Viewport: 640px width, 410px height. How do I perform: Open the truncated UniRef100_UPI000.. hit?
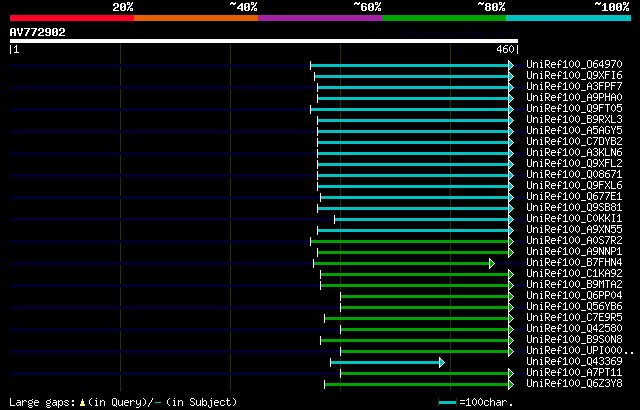pyautogui.click(x=580, y=351)
